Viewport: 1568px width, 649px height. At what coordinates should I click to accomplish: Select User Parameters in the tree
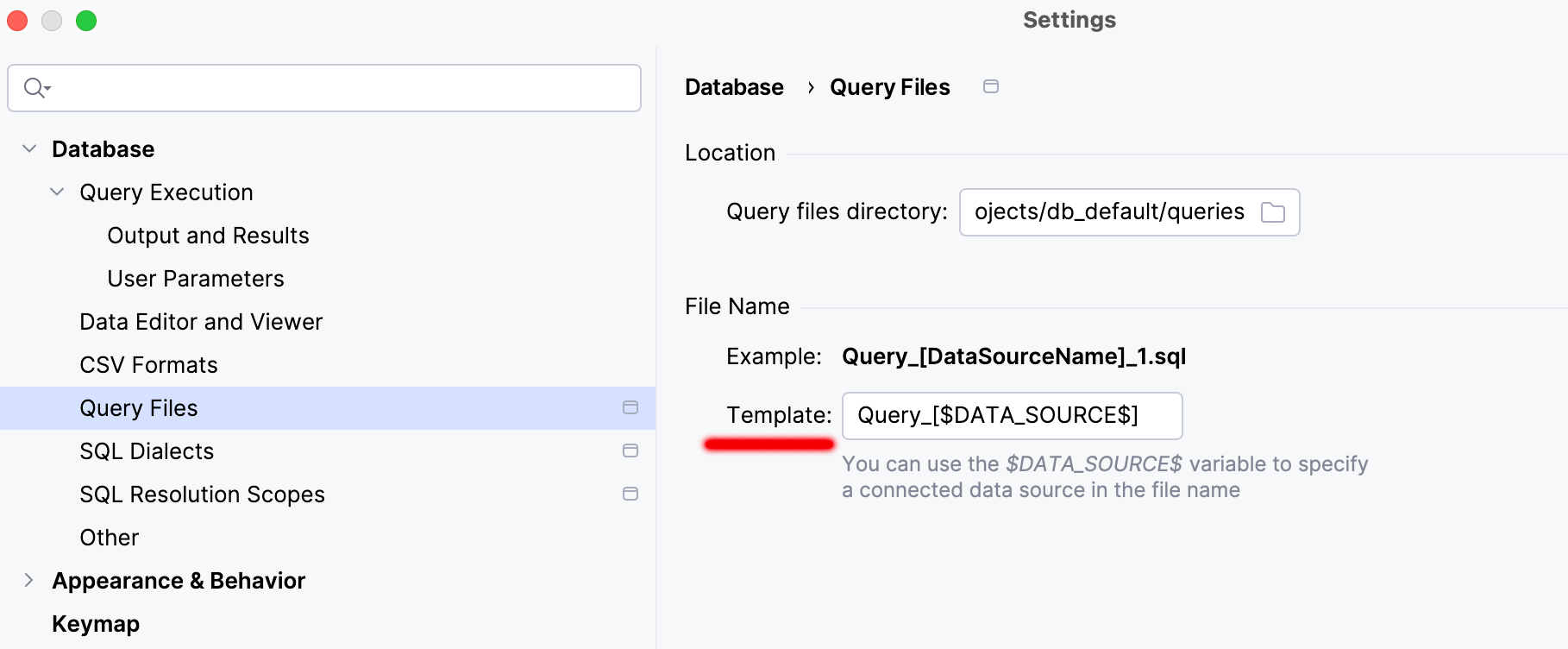coord(195,279)
